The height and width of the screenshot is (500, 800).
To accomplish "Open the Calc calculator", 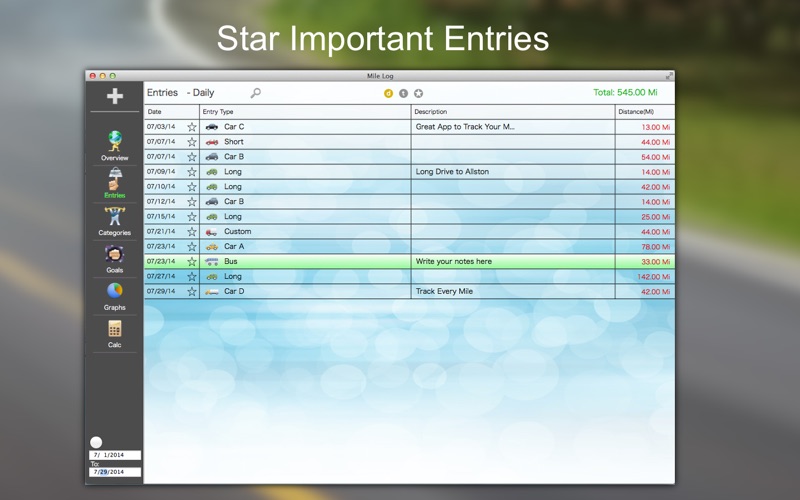I will (115, 334).
